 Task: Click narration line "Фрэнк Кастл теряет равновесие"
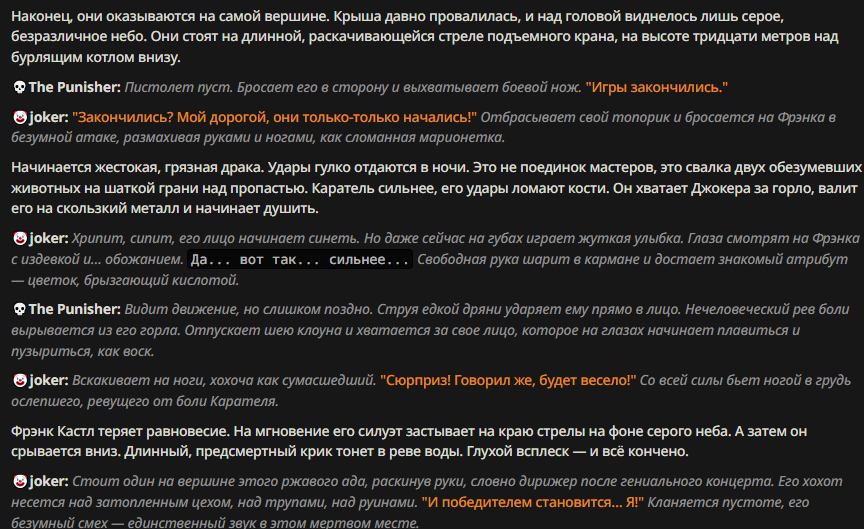(120, 431)
